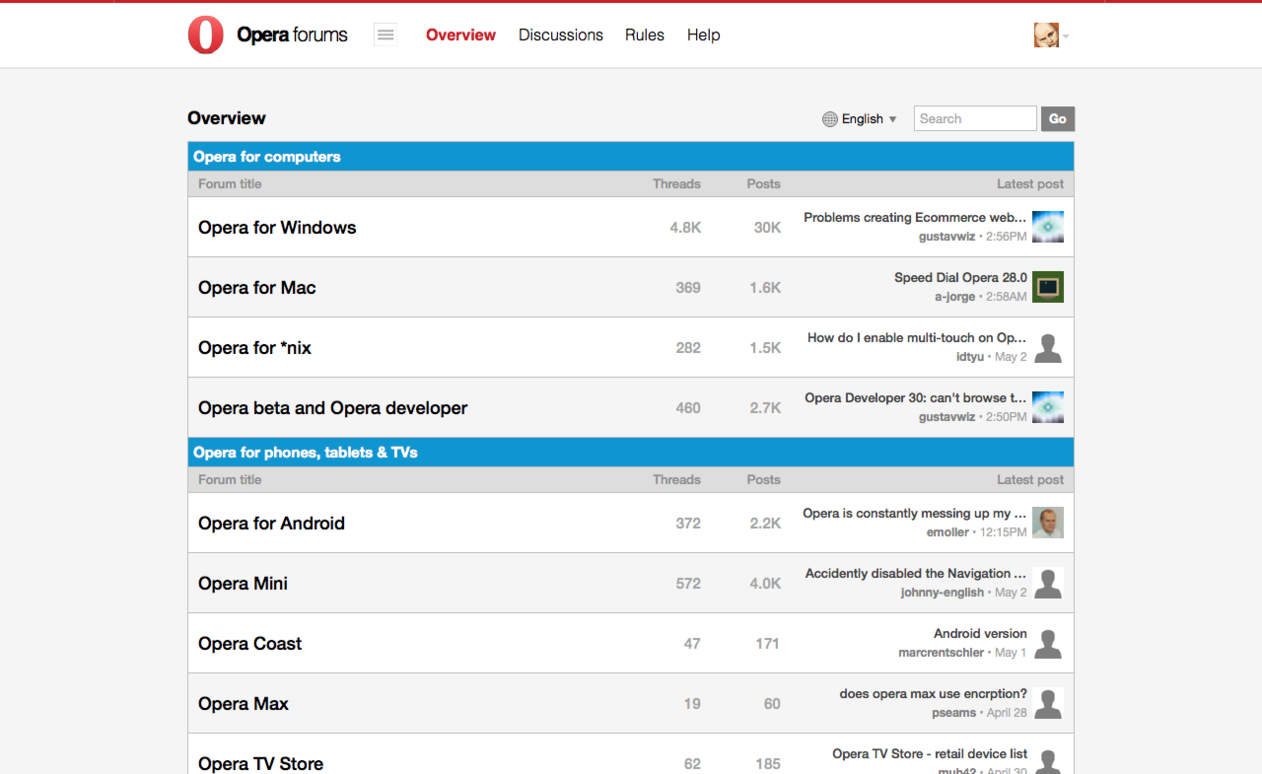The height and width of the screenshot is (774, 1262).
Task: Click the Overview page heading
Action: click(x=227, y=118)
